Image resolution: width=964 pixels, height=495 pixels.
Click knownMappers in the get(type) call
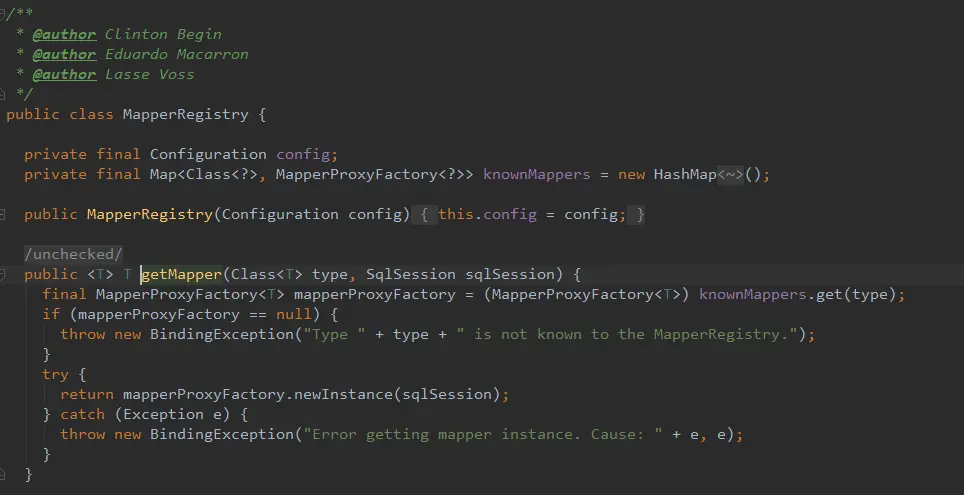click(x=753, y=295)
